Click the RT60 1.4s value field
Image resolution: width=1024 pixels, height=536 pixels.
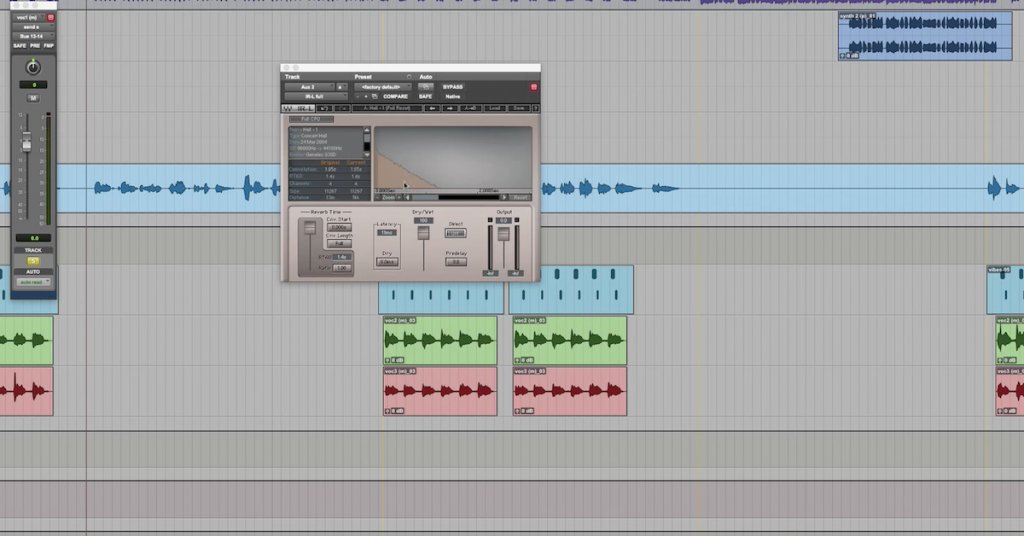click(x=342, y=257)
